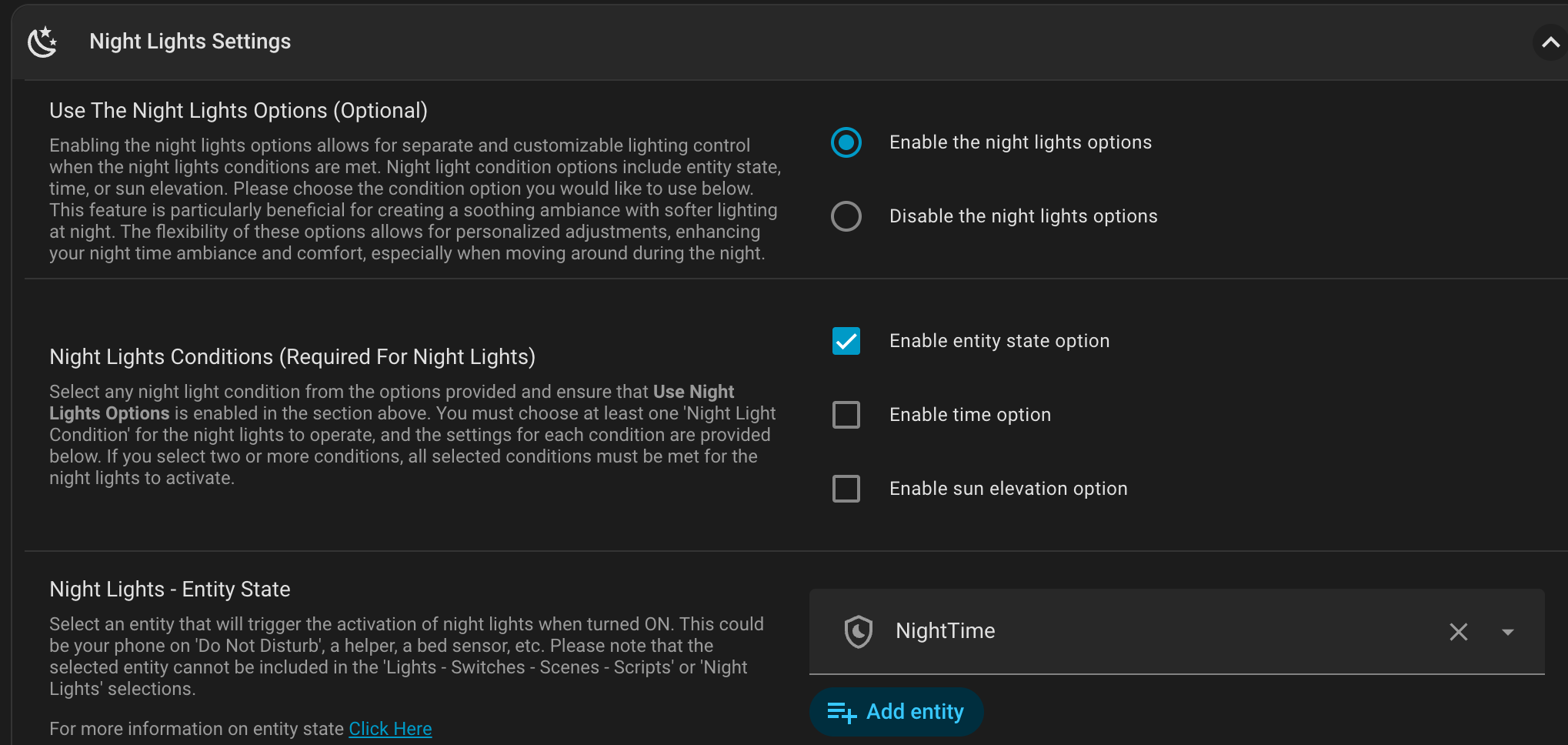Select the Disable night lights radio button
Screen dimensions: 1568x745
846,216
